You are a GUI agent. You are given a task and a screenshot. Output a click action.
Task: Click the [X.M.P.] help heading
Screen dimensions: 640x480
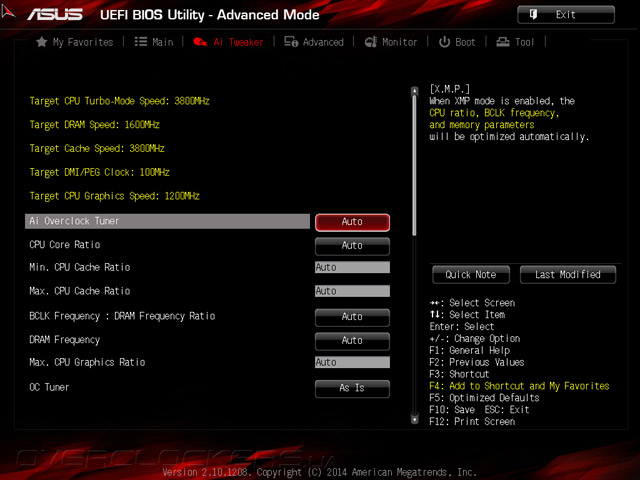click(x=450, y=89)
